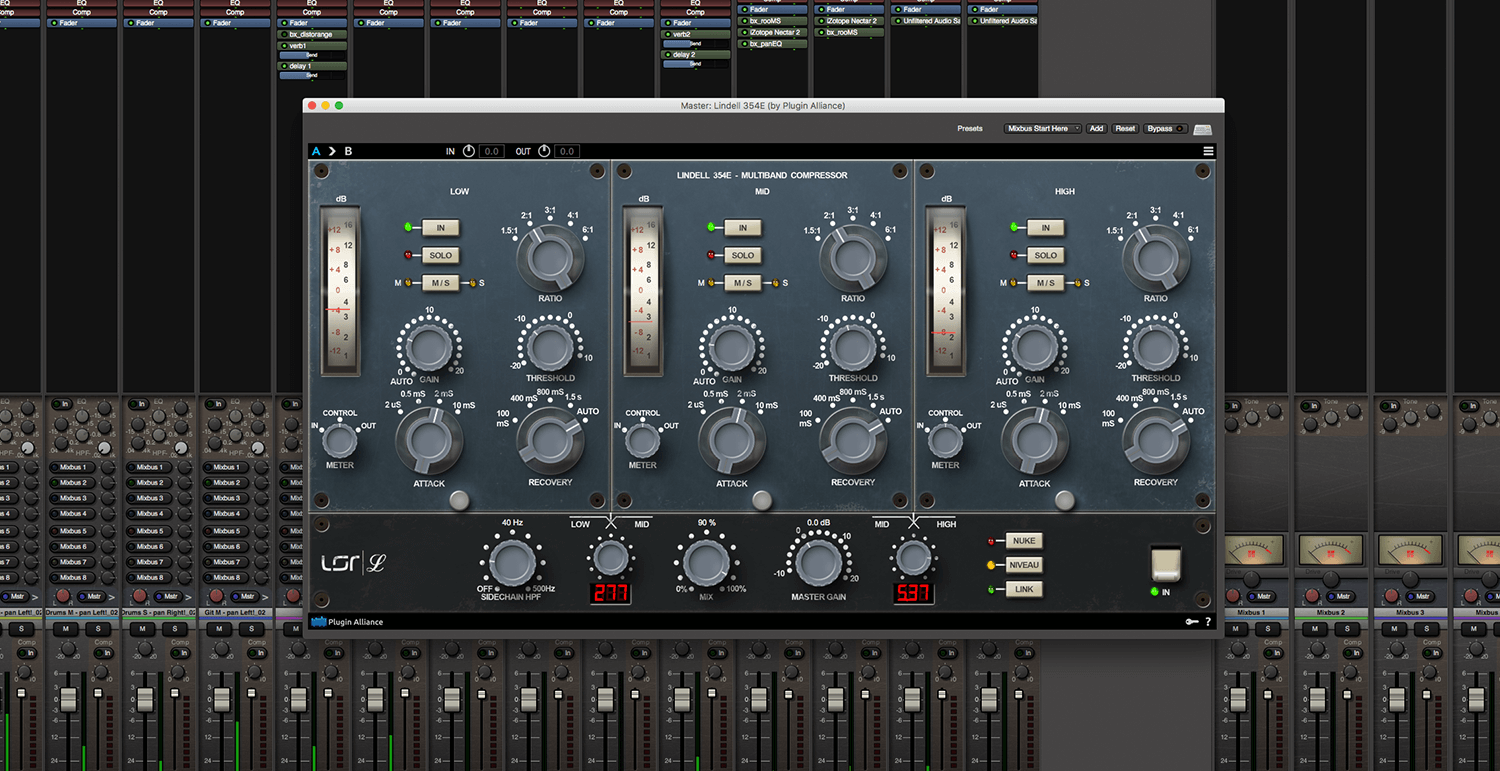The image size is (1500, 771).
Task: Solo the MID band
Action: pyautogui.click(x=743, y=255)
